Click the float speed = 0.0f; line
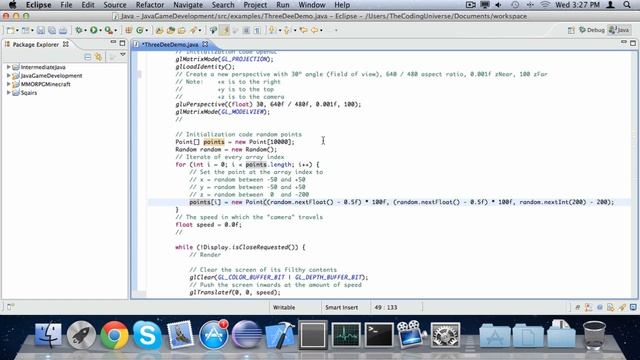 click(209, 224)
